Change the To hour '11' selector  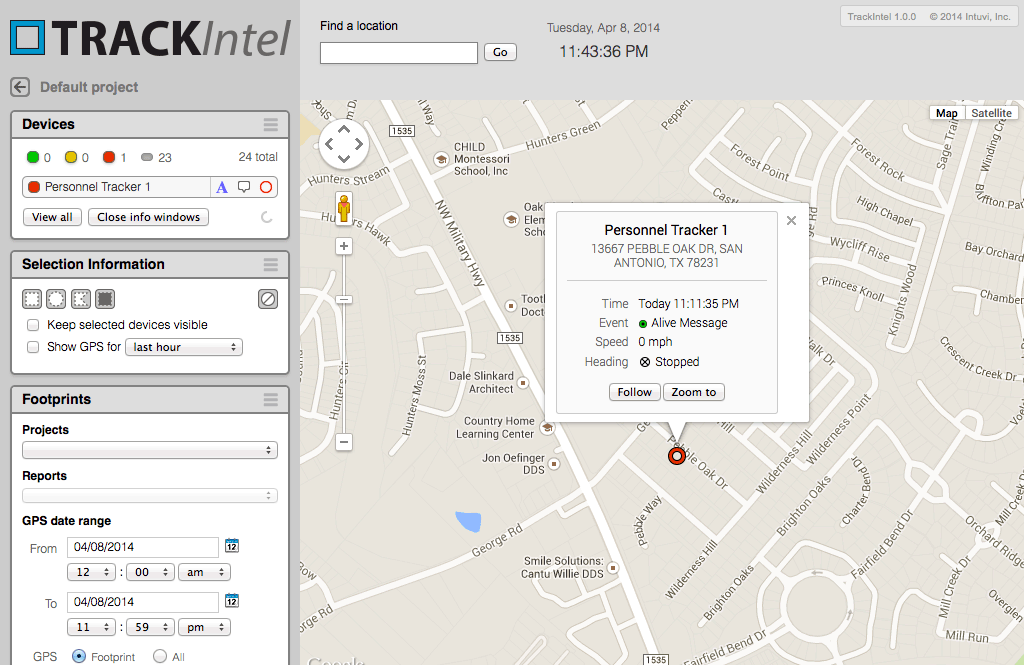pyautogui.click(x=91, y=627)
